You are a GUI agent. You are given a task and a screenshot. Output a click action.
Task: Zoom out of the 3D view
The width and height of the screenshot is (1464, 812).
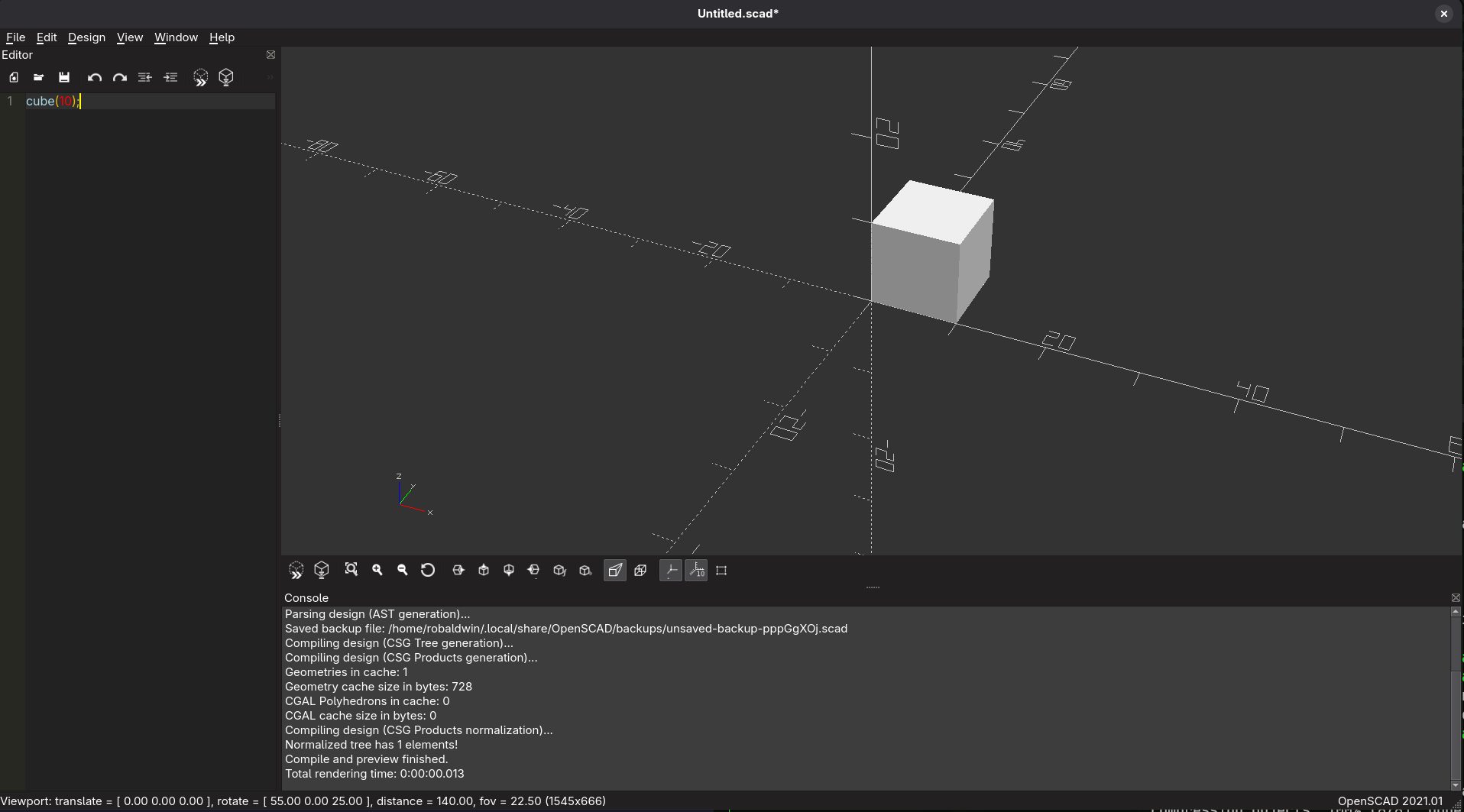[403, 570]
